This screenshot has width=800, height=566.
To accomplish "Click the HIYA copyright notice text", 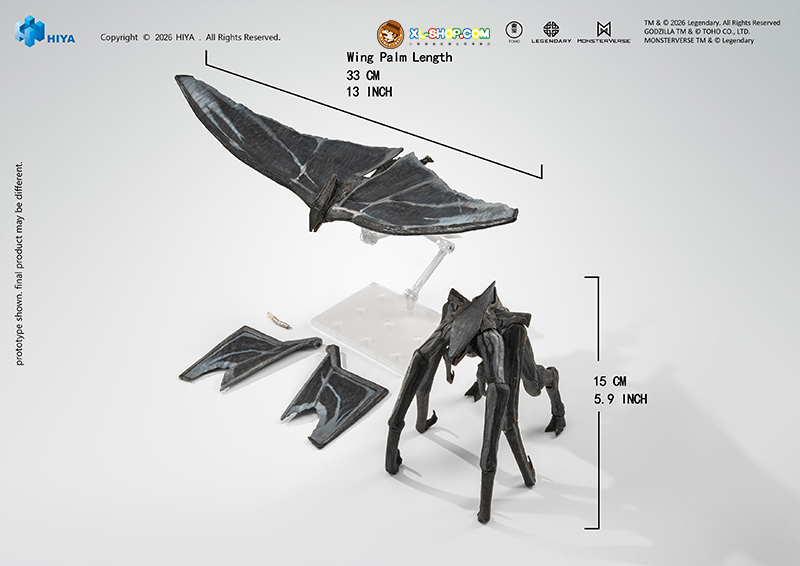I will [x=190, y=38].
